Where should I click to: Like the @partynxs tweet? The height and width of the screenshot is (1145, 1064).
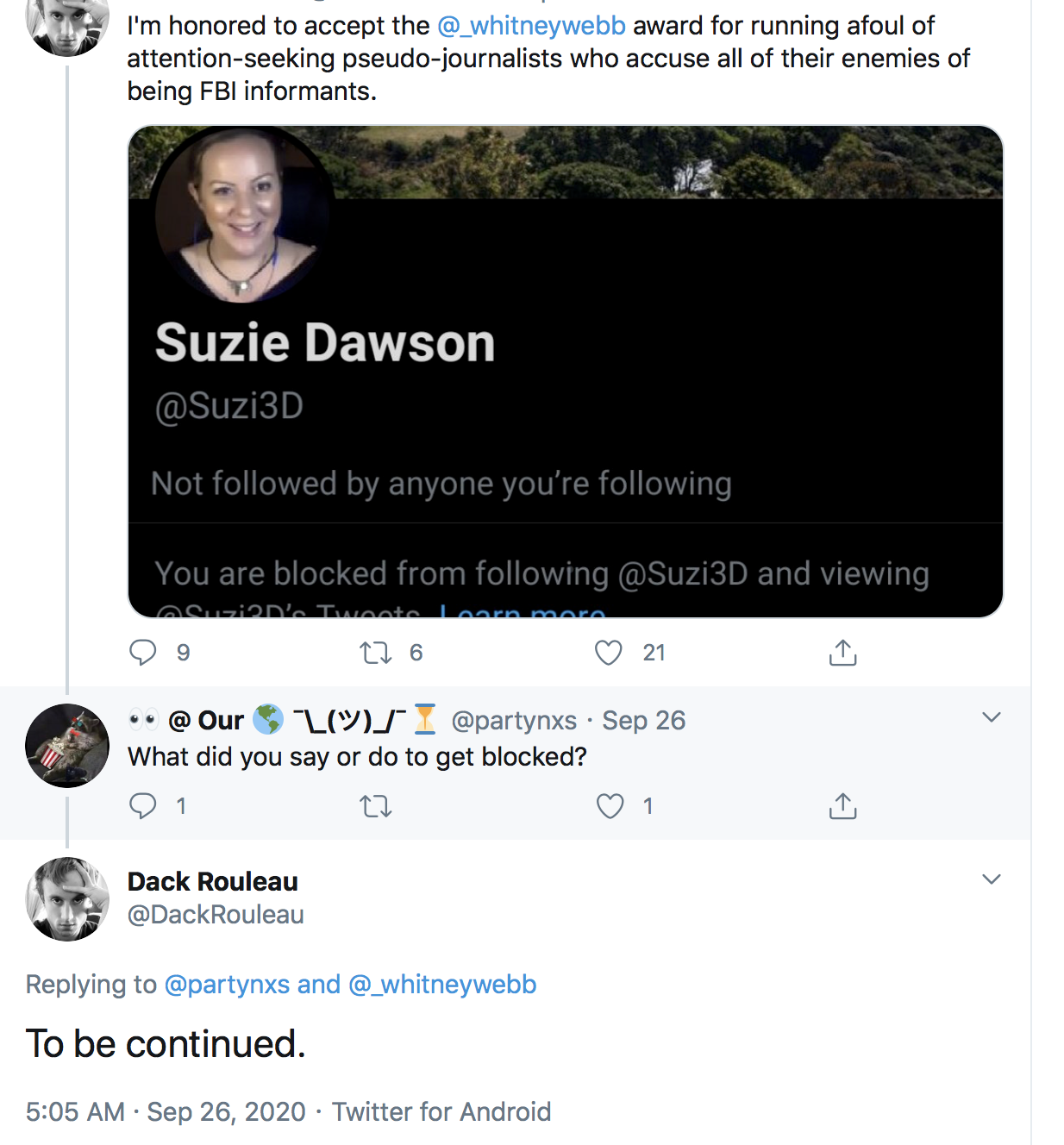click(x=610, y=806)
